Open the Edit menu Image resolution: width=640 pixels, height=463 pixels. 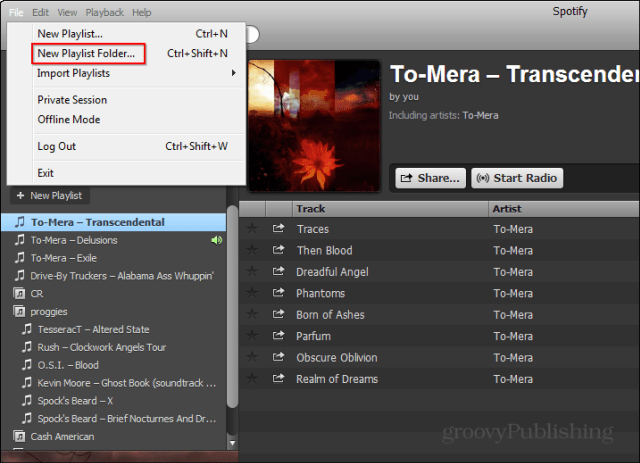40,13
